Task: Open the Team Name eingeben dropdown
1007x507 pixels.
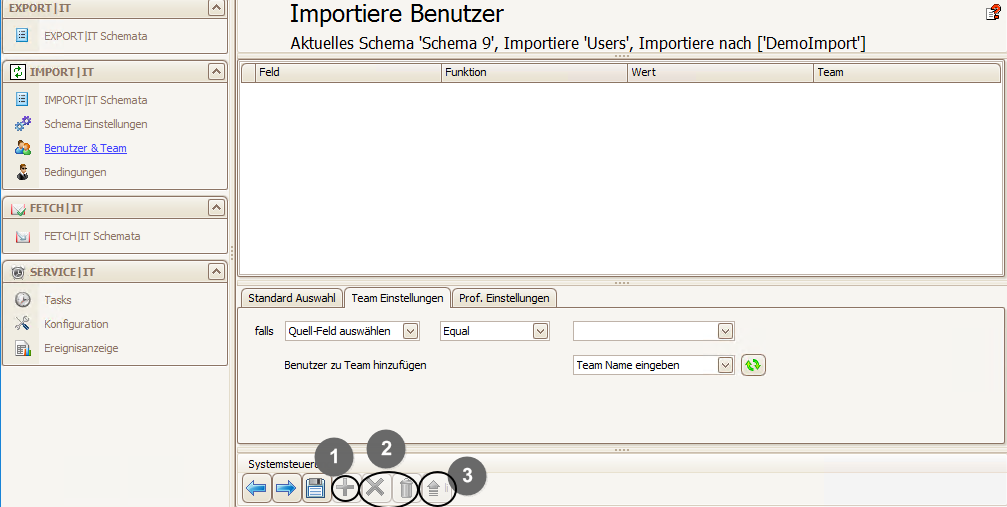Action: point(726,365)
